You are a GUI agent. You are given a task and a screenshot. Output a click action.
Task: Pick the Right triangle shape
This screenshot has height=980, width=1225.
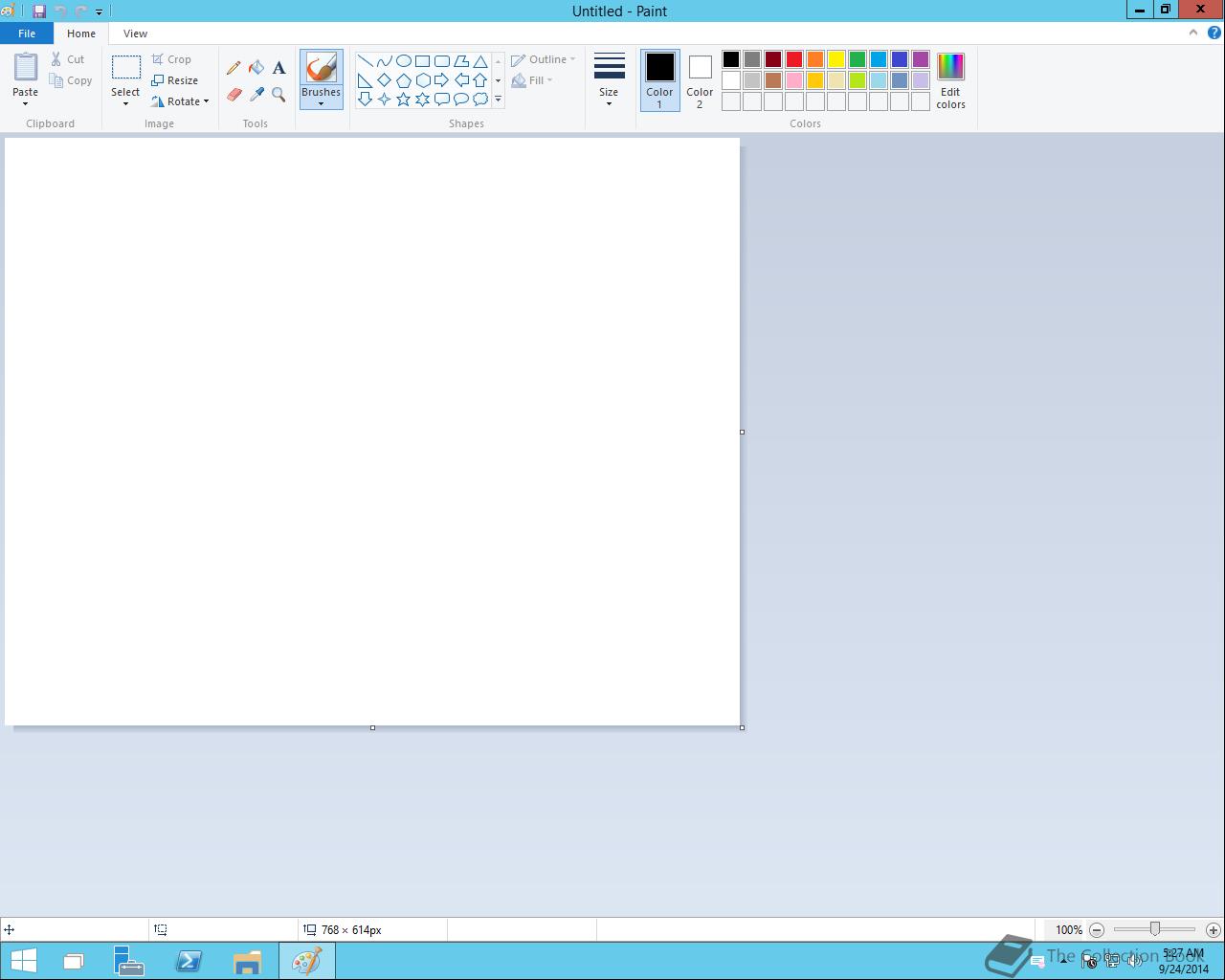[365, 79]
